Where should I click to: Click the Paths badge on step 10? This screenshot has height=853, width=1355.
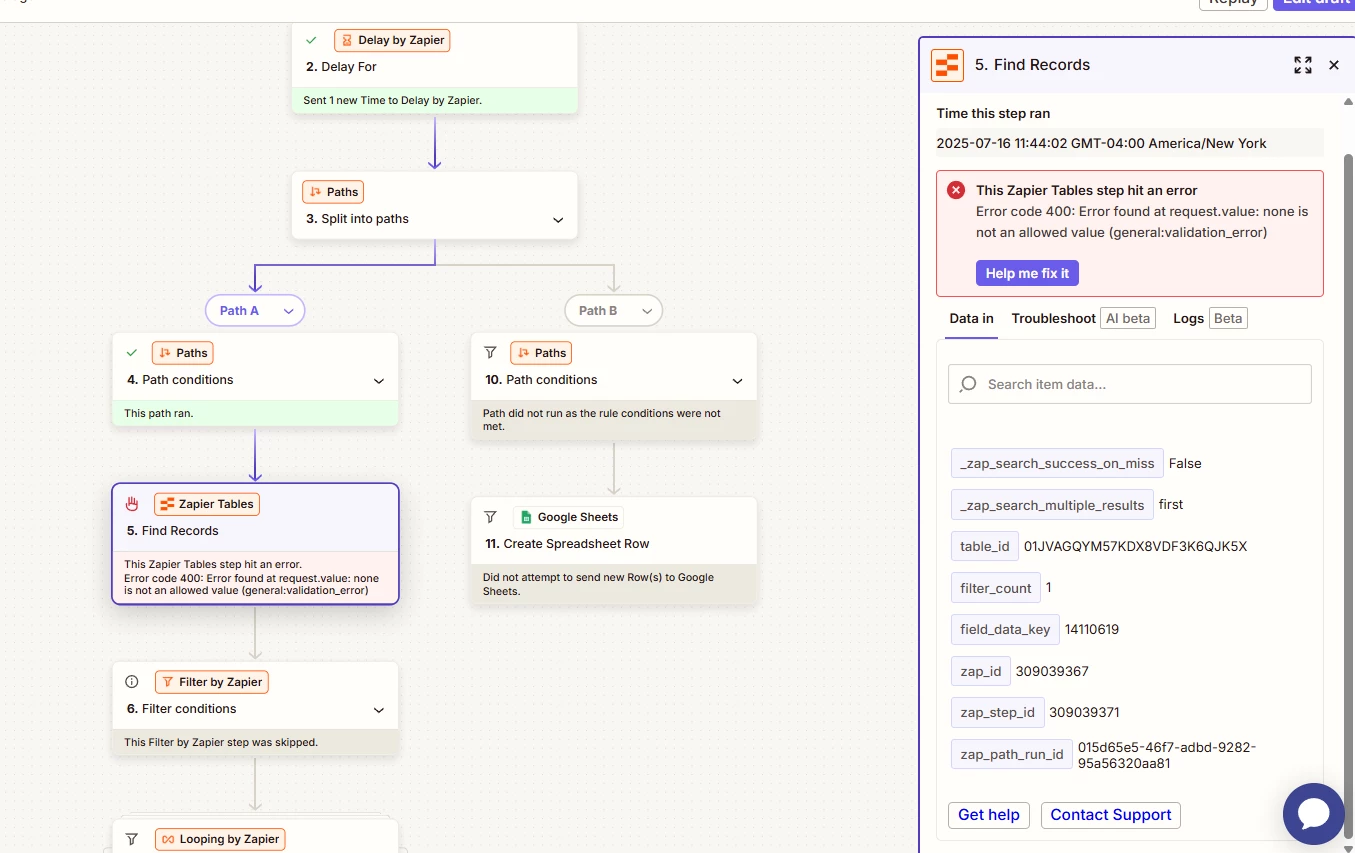coord(541,352)
